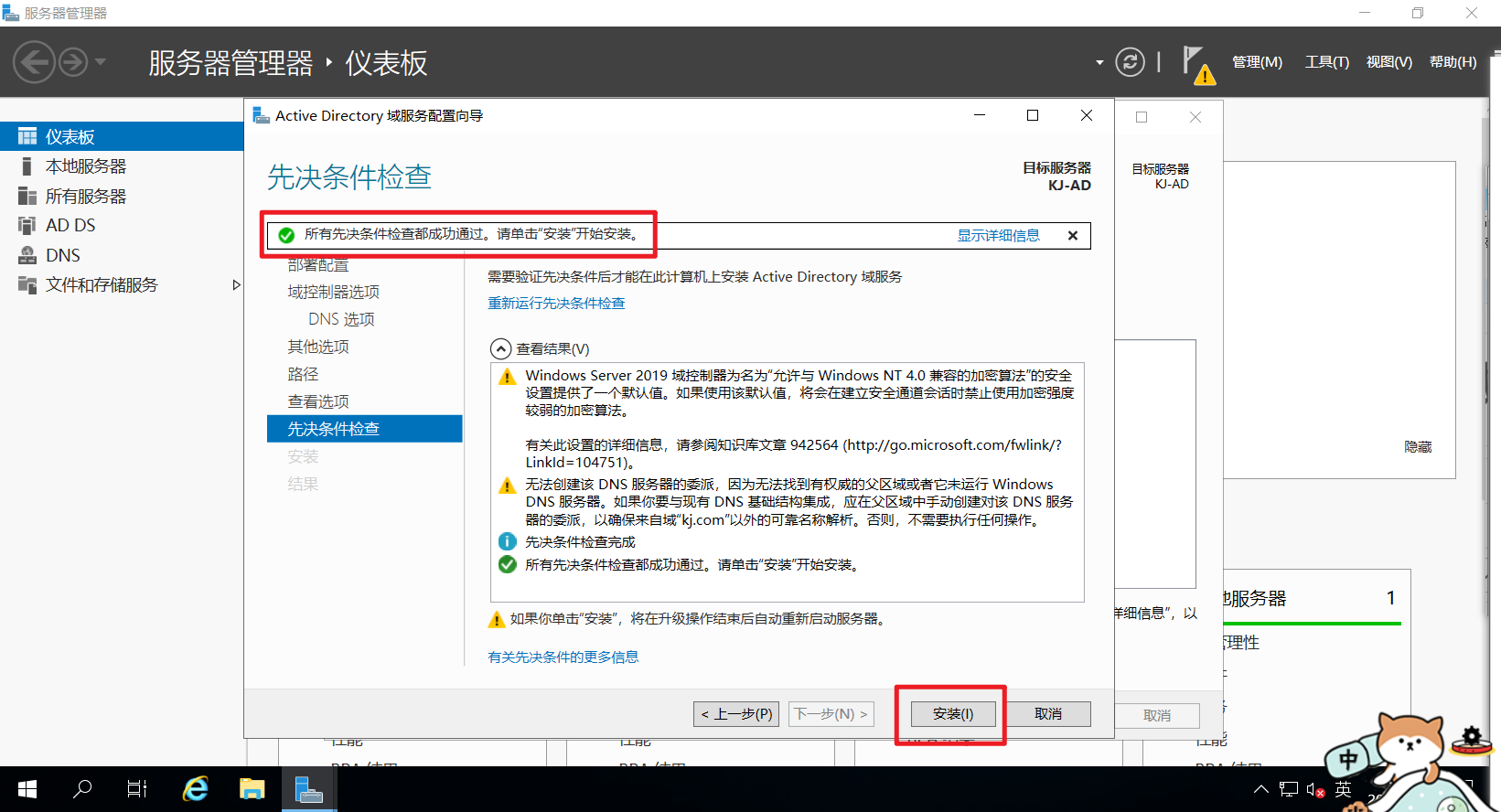The image size is (1501, 812).
Task: Click Server Manager taskbar icon
Action: [309, 788]
